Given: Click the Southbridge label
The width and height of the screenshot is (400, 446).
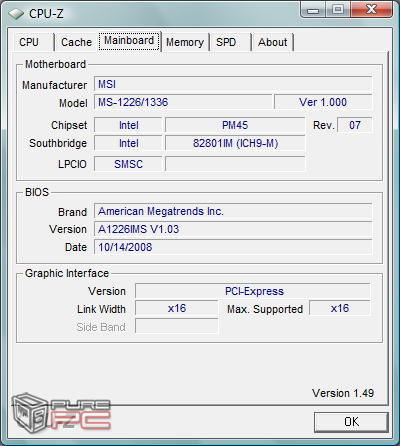Looking at the screenshot, I should [x=58, y=143].
